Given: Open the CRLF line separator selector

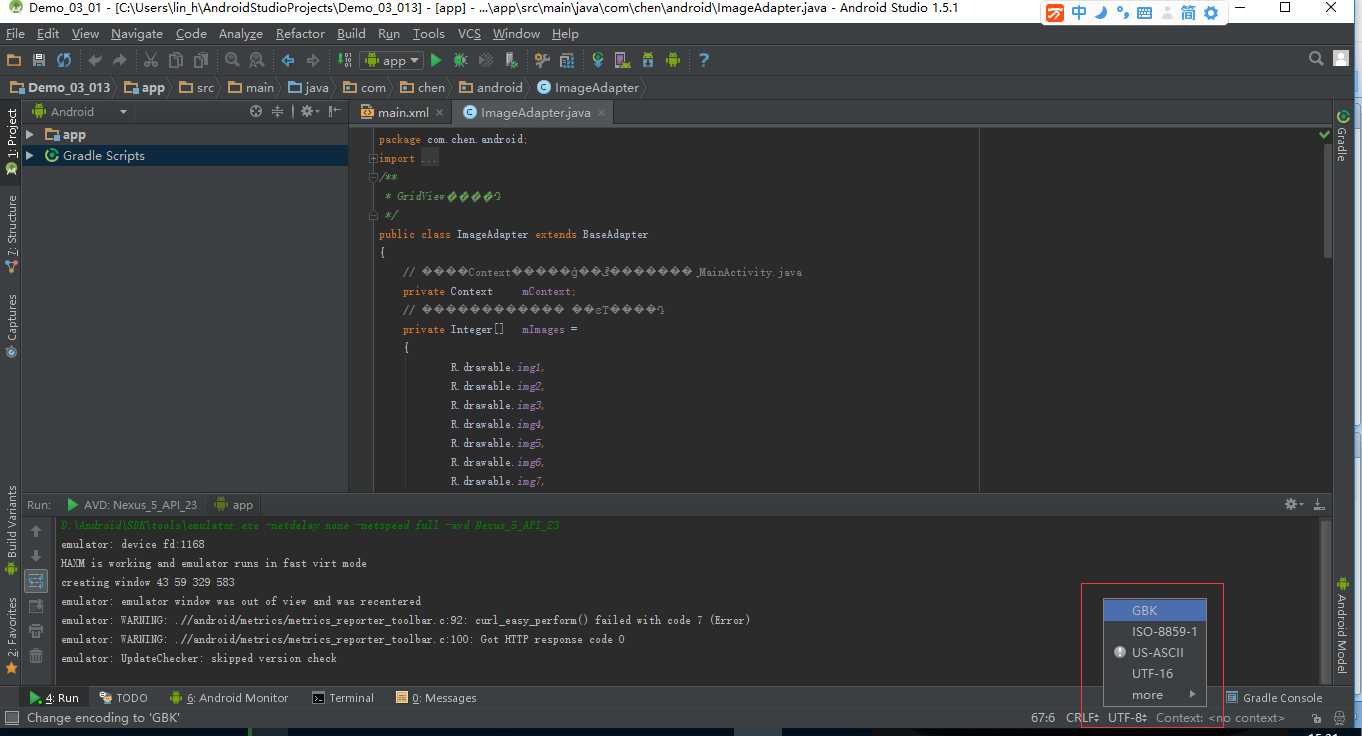Looking at the screenshot, I should click(x=1082, y=718).
